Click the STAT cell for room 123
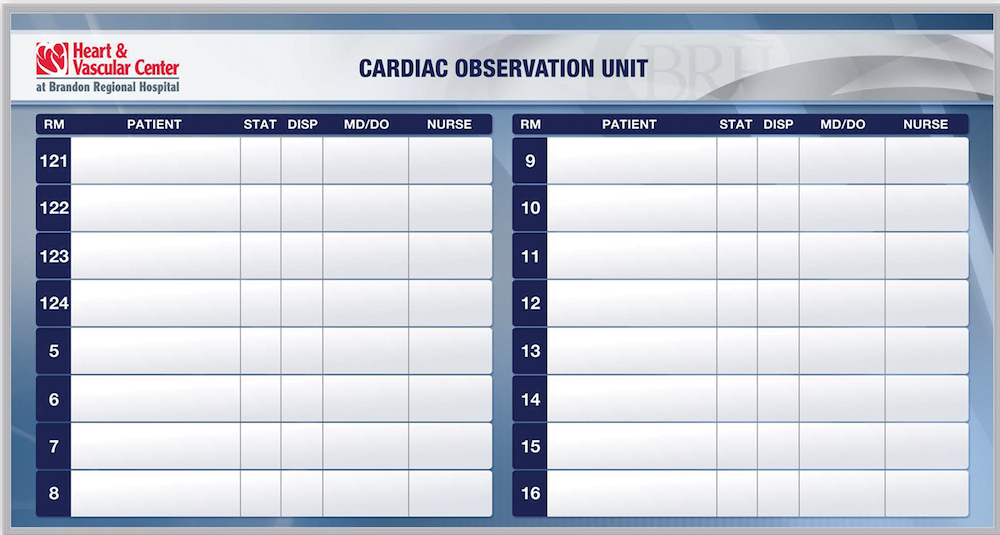The image size is (1000, 535). 260,256
